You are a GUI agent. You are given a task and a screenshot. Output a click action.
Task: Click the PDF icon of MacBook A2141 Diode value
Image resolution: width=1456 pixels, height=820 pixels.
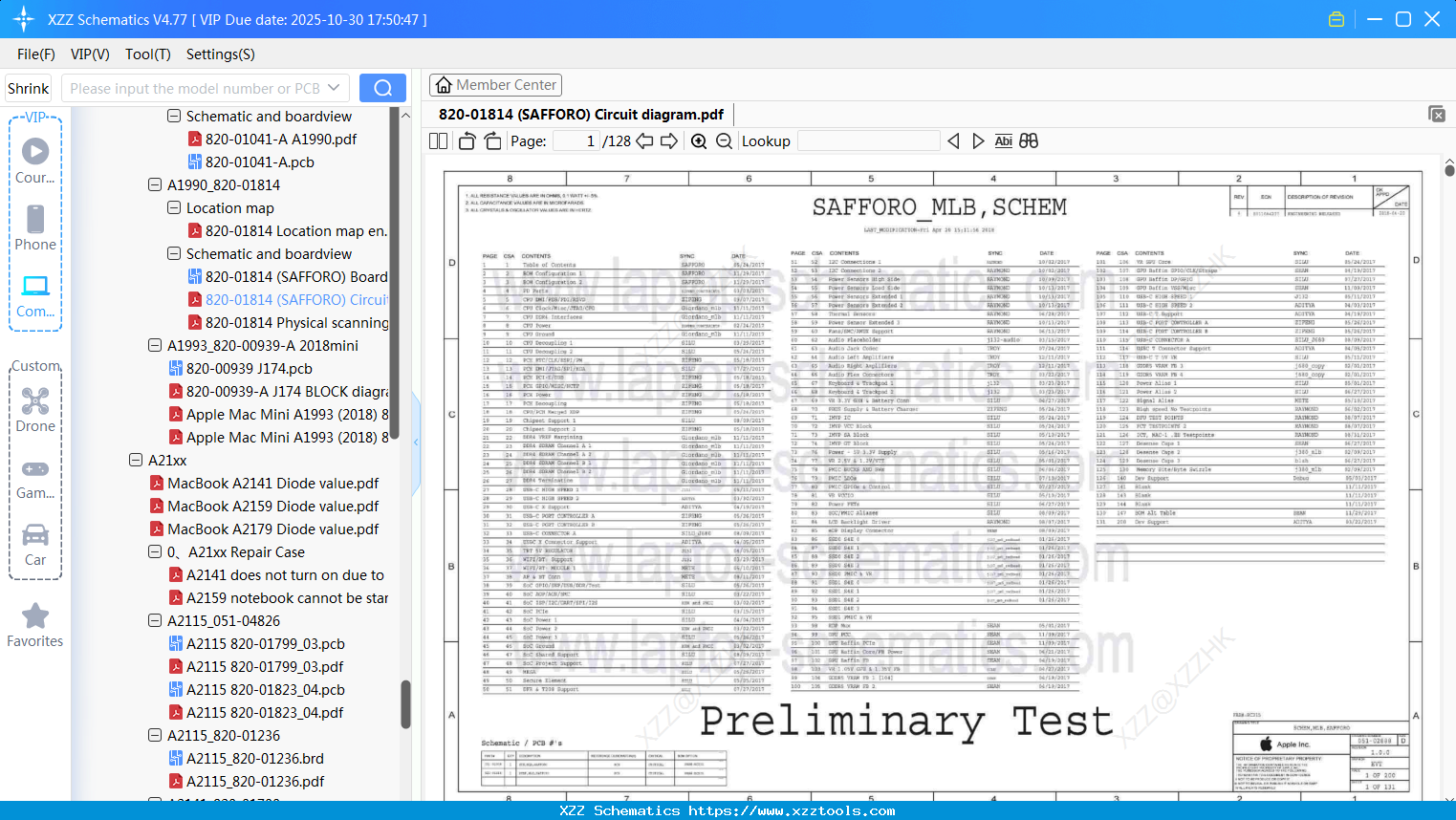(157, 484)
